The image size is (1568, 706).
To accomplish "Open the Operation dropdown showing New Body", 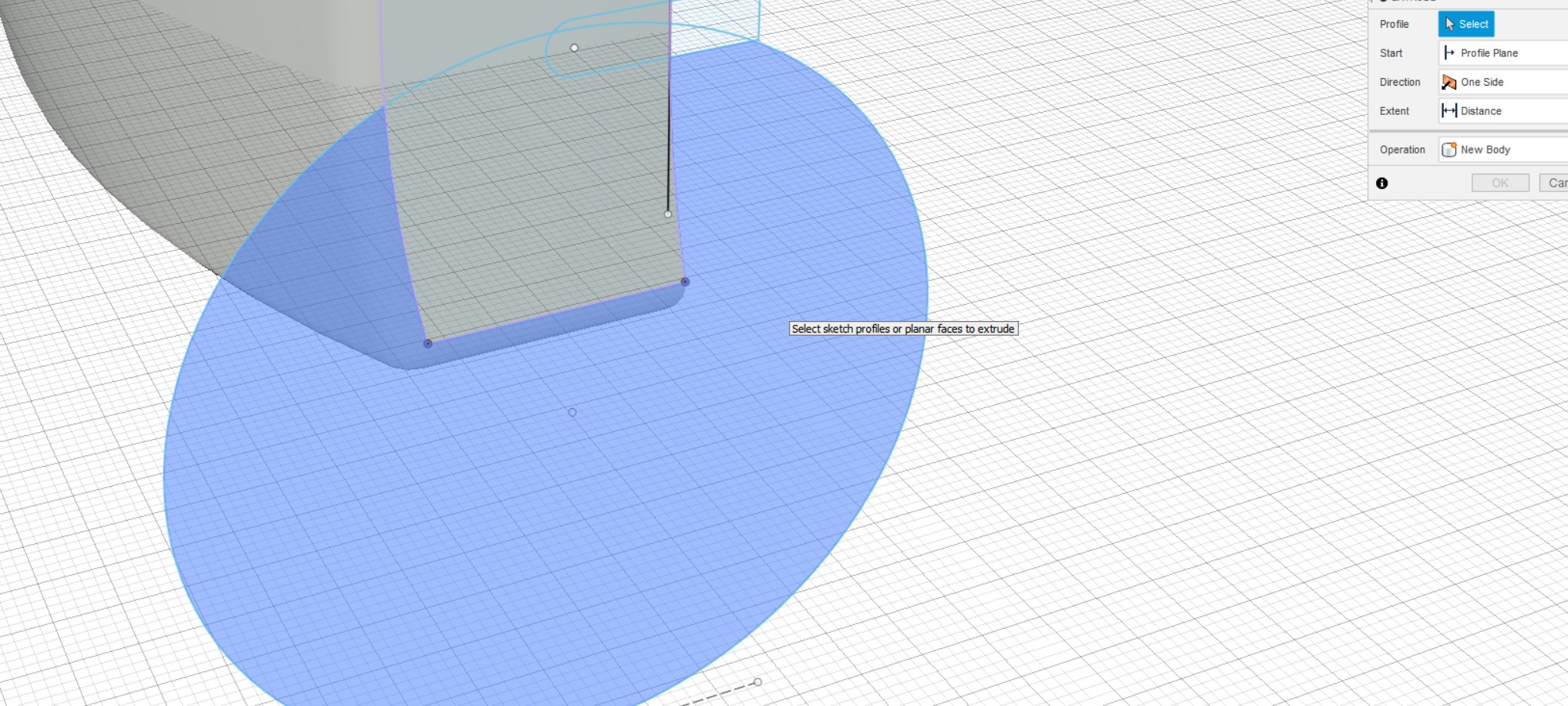I will click(1503, 150).
